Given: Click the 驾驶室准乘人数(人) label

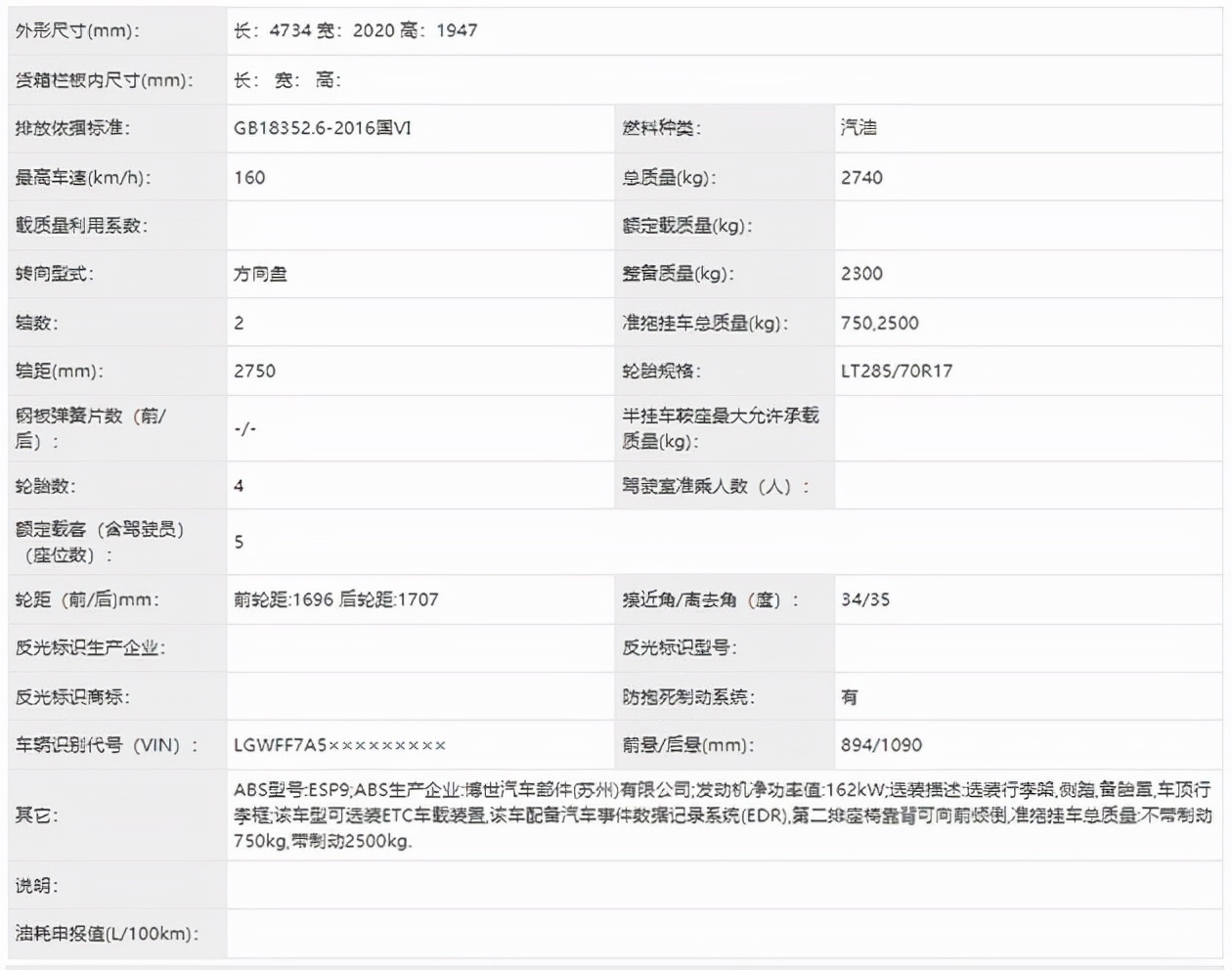Looking at the screenshot, I should (716, 486).
